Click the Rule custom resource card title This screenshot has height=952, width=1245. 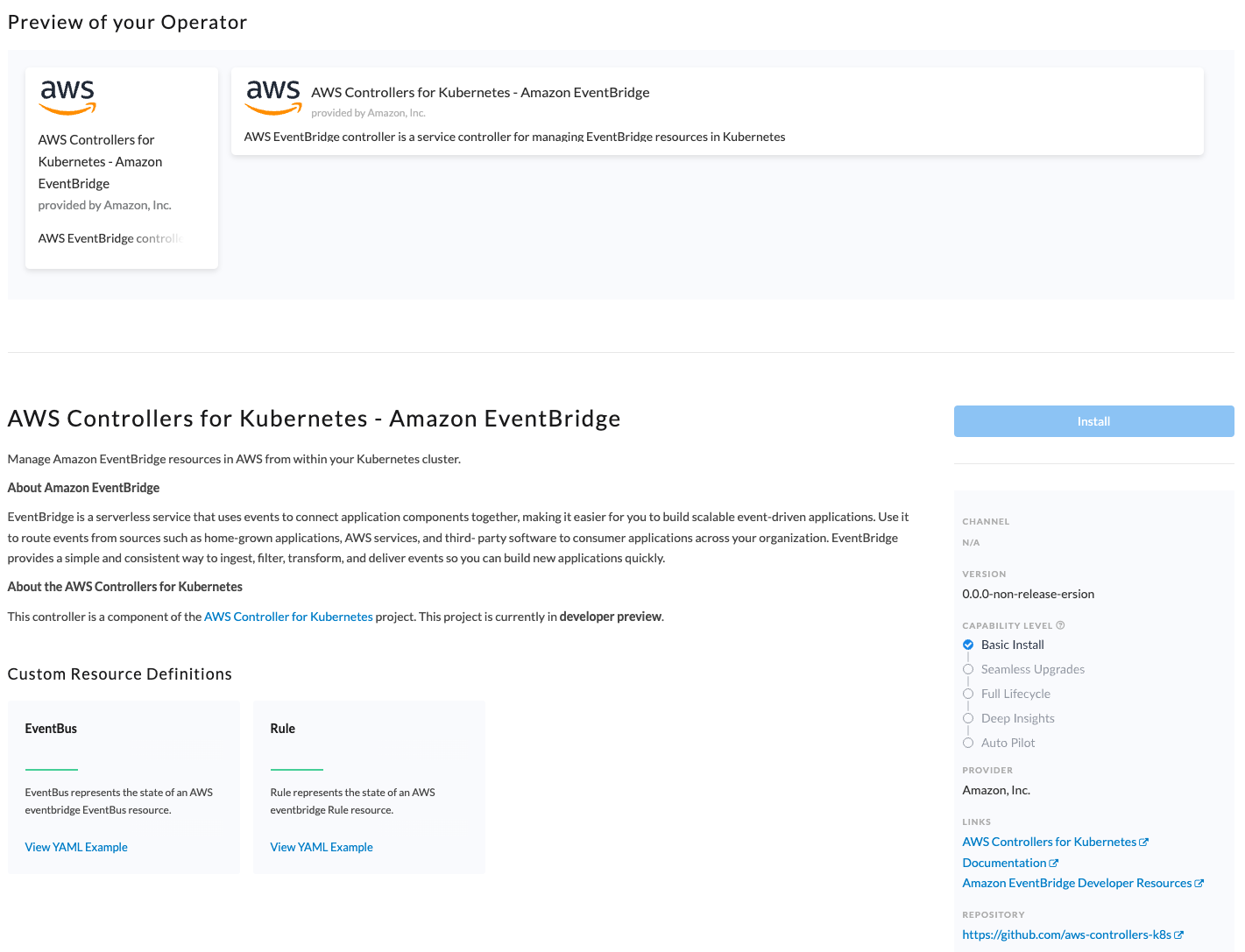pos(282,729)
